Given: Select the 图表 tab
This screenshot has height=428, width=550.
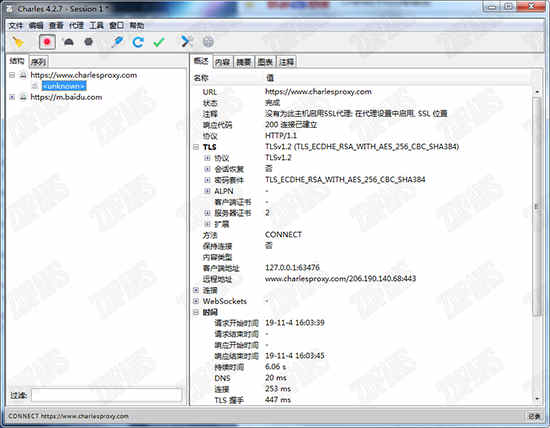Looking at the screenshot, I should (265, 62).
